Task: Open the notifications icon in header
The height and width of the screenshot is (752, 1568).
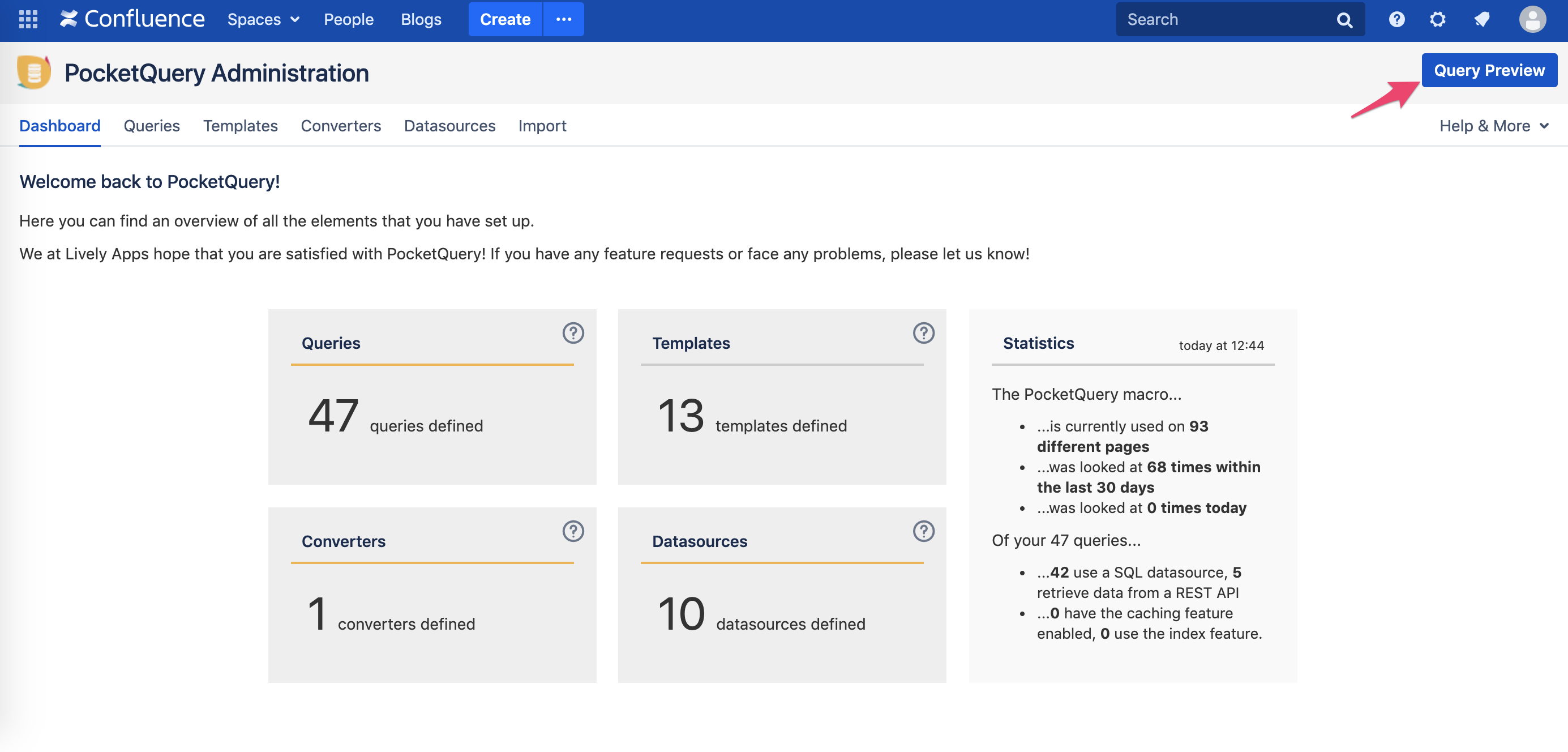Action: (1481, 19)
